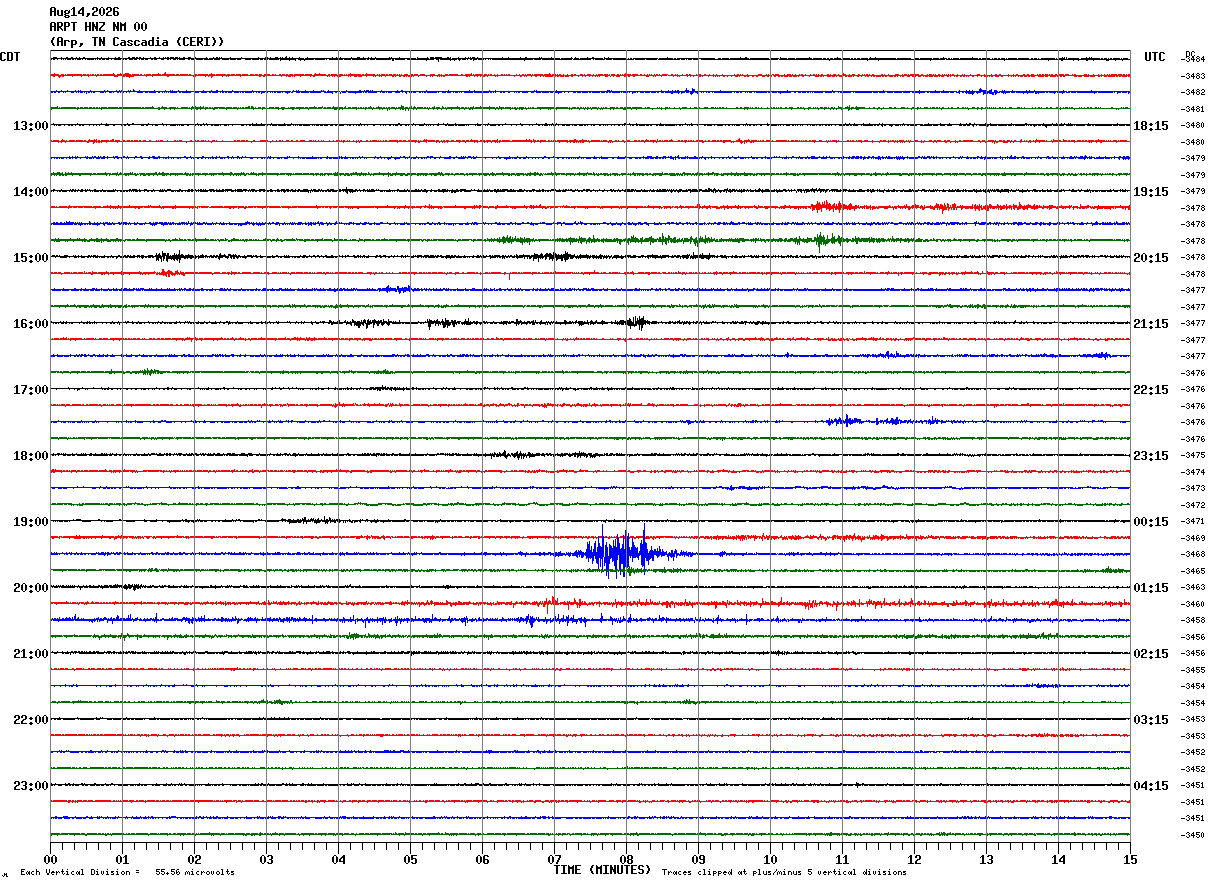
Task: Click the 00 minute axis tick label
Action: [x=50, y=859]
